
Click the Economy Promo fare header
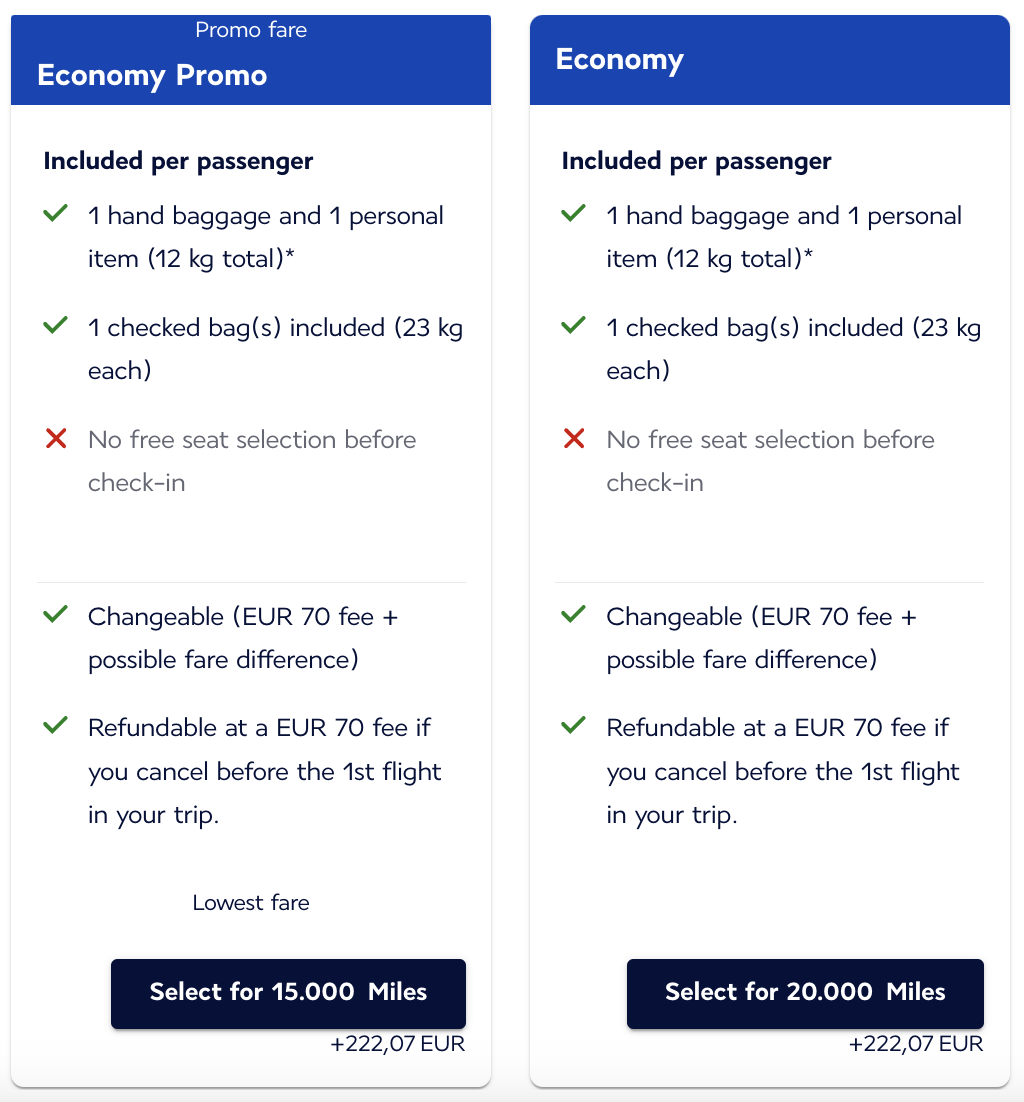(152, 76)
